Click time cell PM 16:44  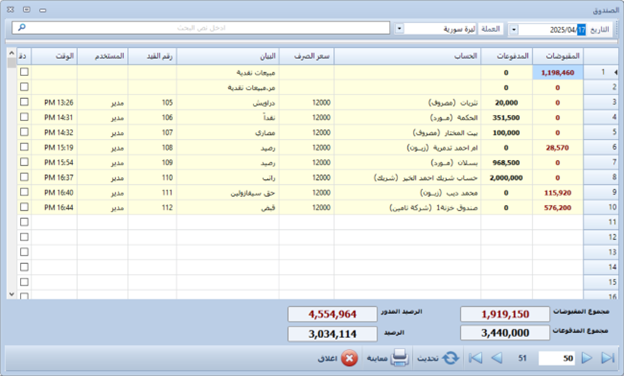pos(54,207)
